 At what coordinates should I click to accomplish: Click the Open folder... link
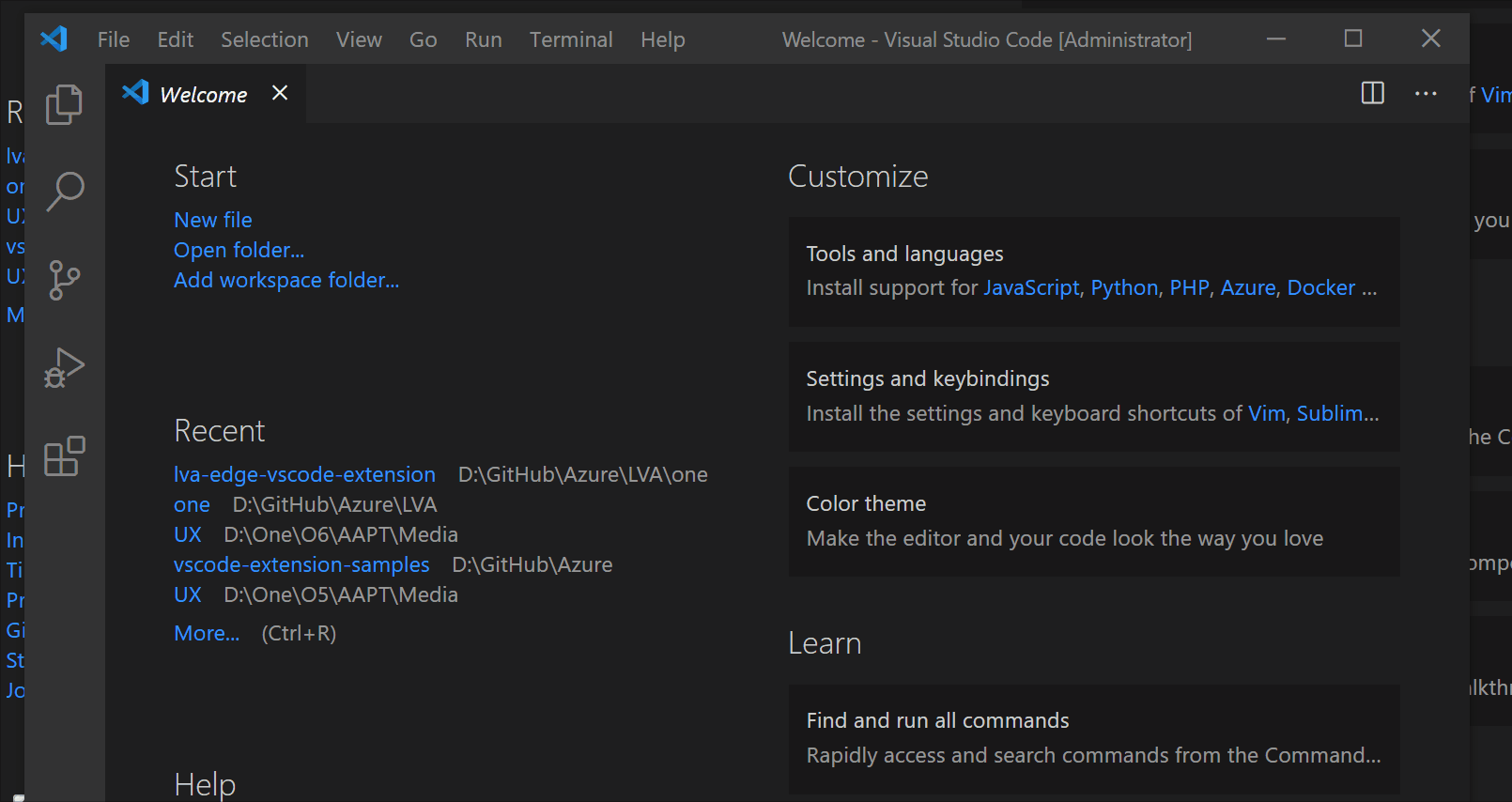(x=239, y=250)
